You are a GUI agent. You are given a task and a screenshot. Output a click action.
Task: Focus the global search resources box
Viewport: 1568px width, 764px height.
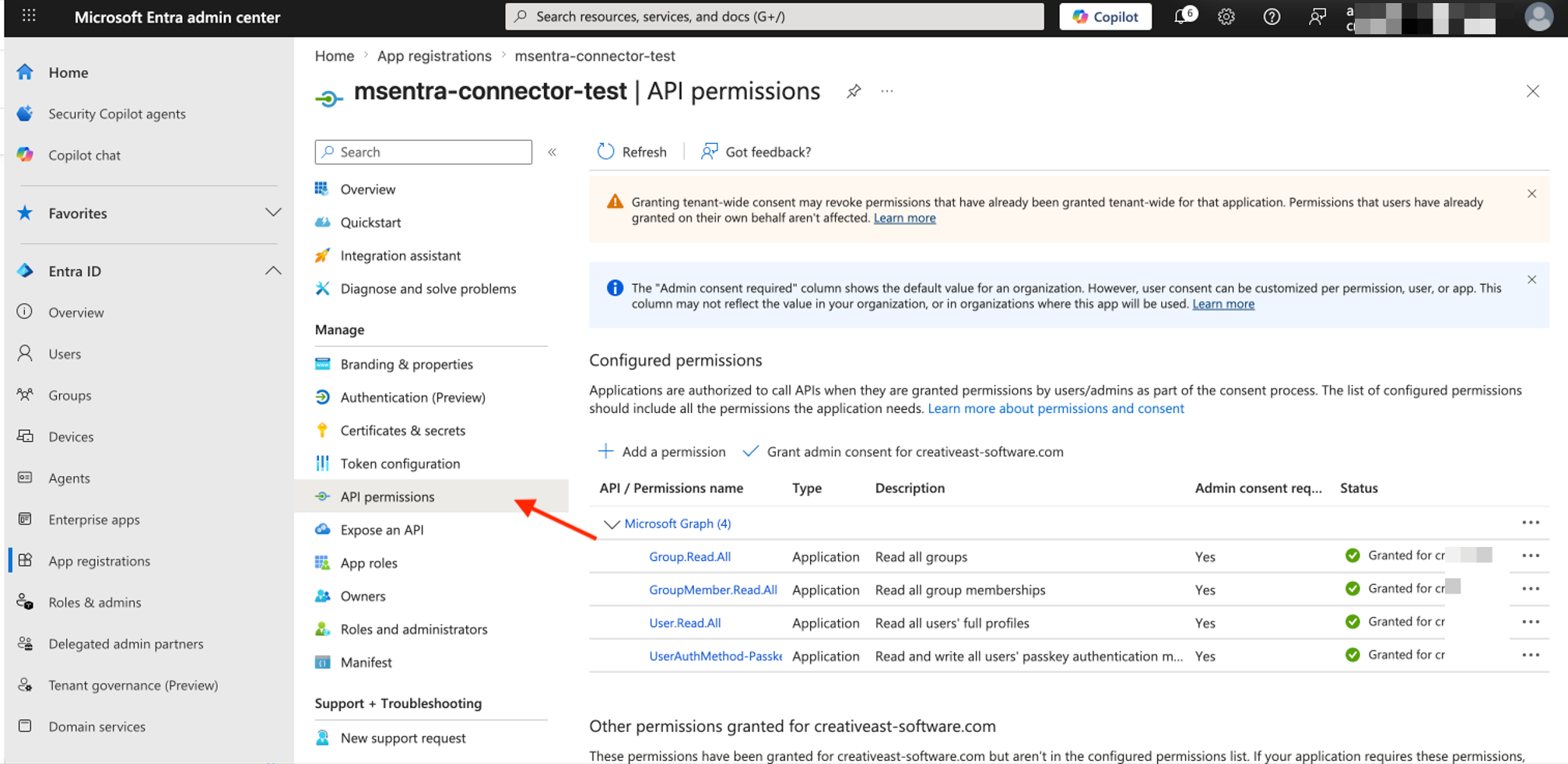[774, 16]
